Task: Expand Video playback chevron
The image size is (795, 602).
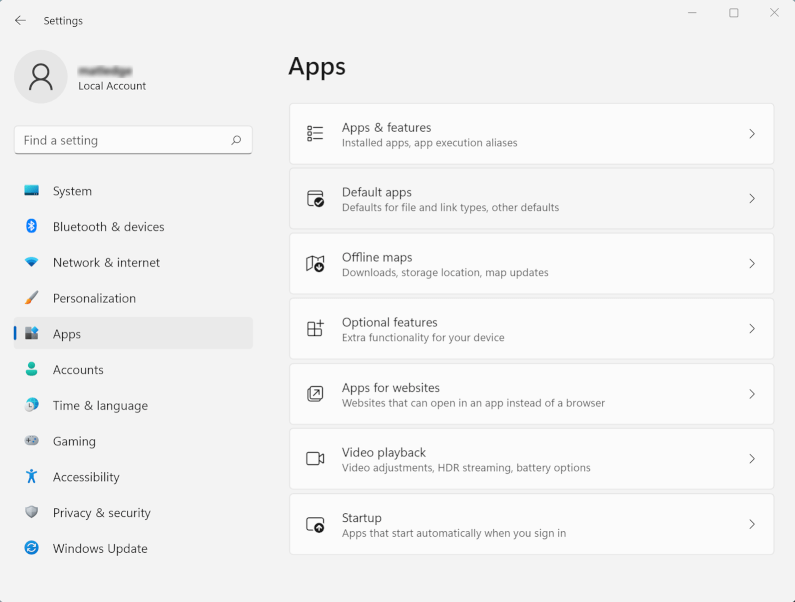Action: (x=752, y=458)
